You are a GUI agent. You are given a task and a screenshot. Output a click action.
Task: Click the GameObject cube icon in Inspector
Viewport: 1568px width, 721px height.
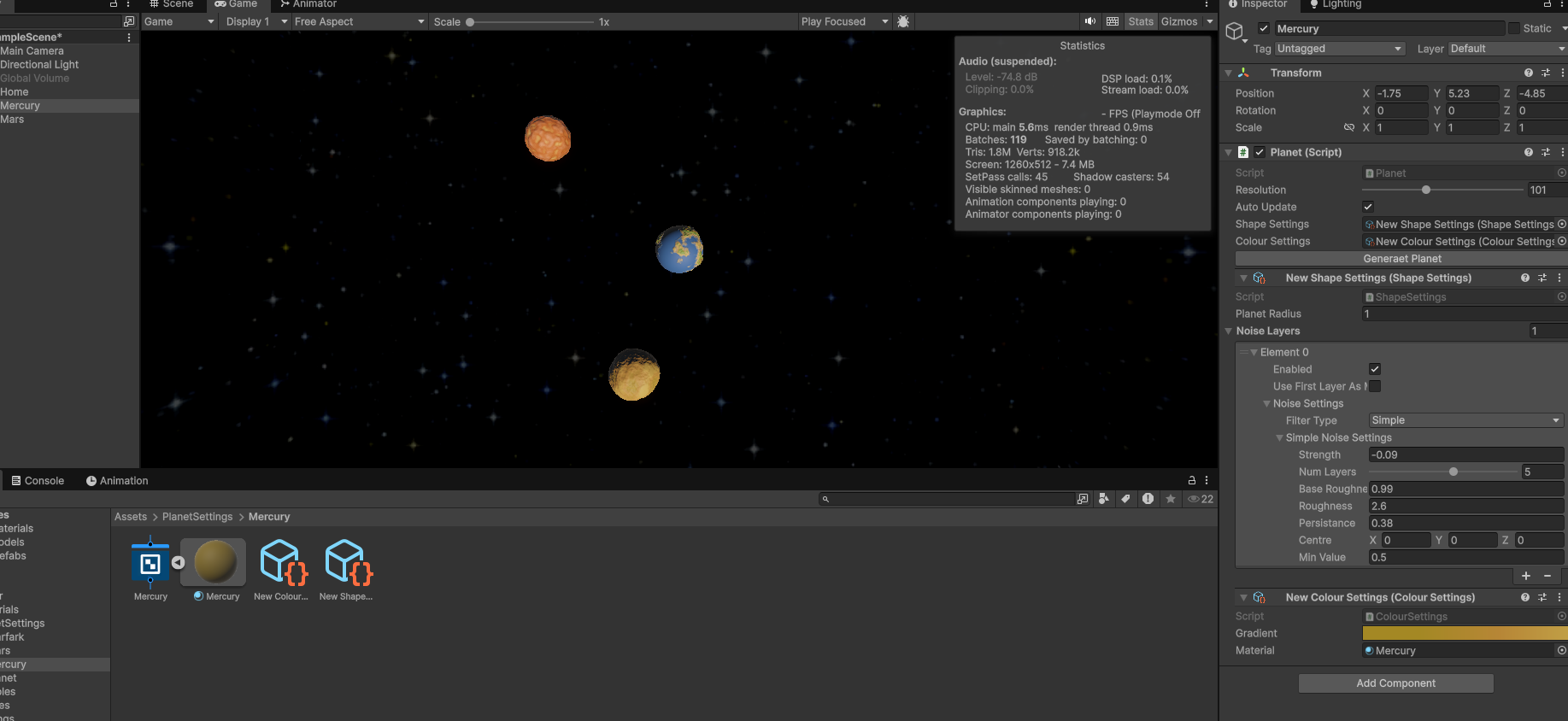(x=1234, y=32)
